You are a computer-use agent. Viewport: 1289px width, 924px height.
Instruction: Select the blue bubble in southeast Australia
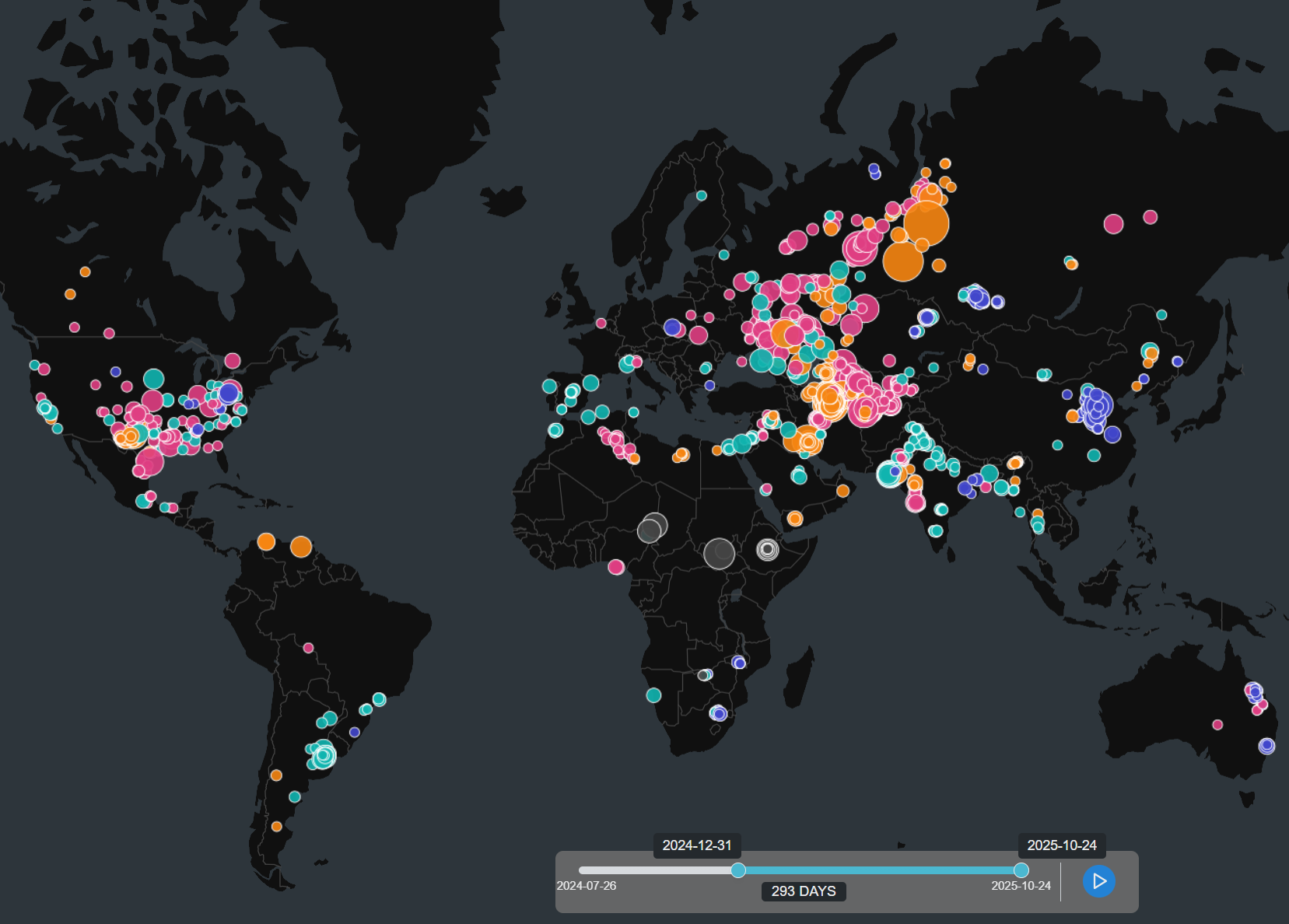[1266, 746]
